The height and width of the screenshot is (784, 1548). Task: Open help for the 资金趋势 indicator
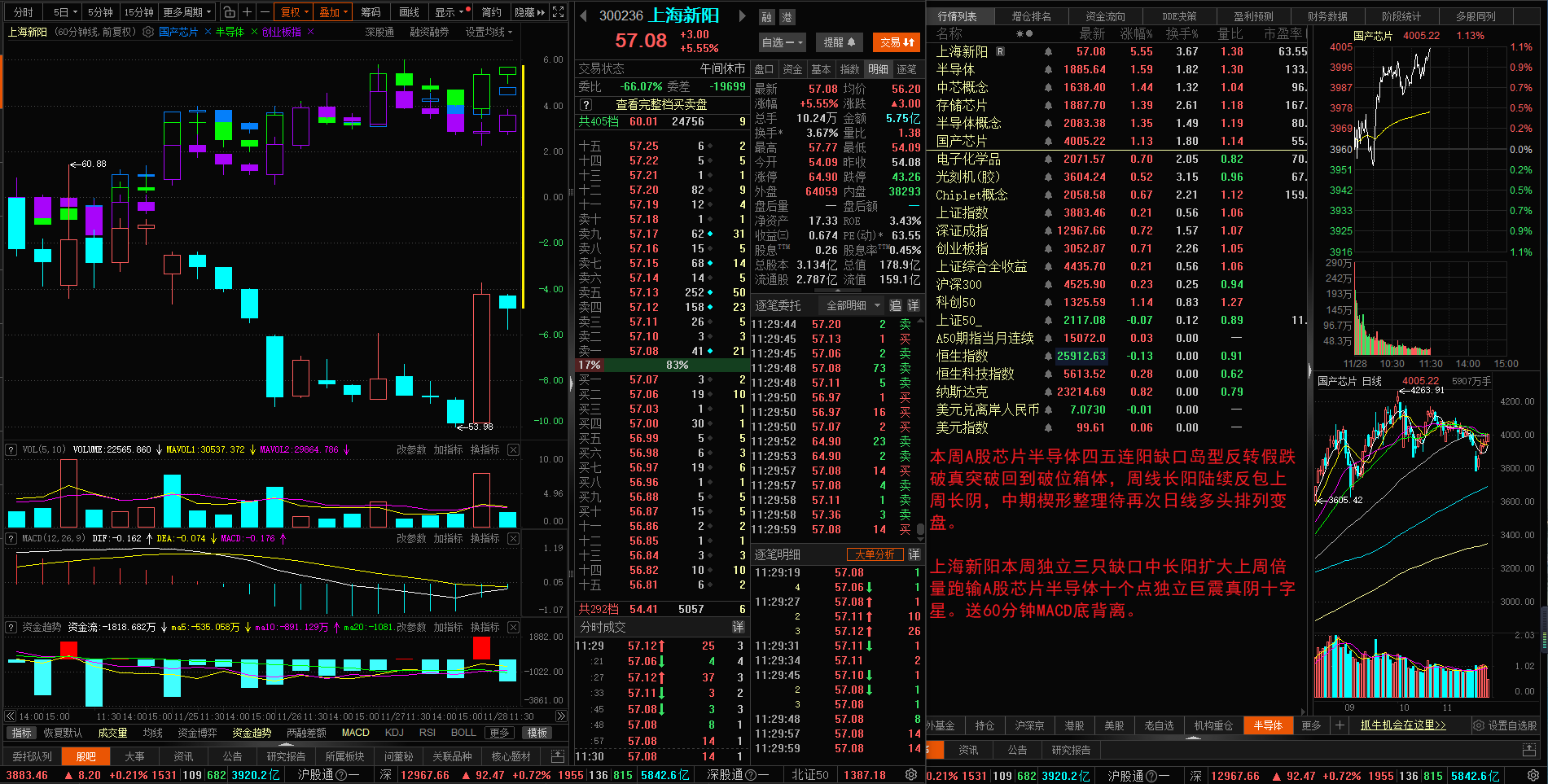(11, 627)
